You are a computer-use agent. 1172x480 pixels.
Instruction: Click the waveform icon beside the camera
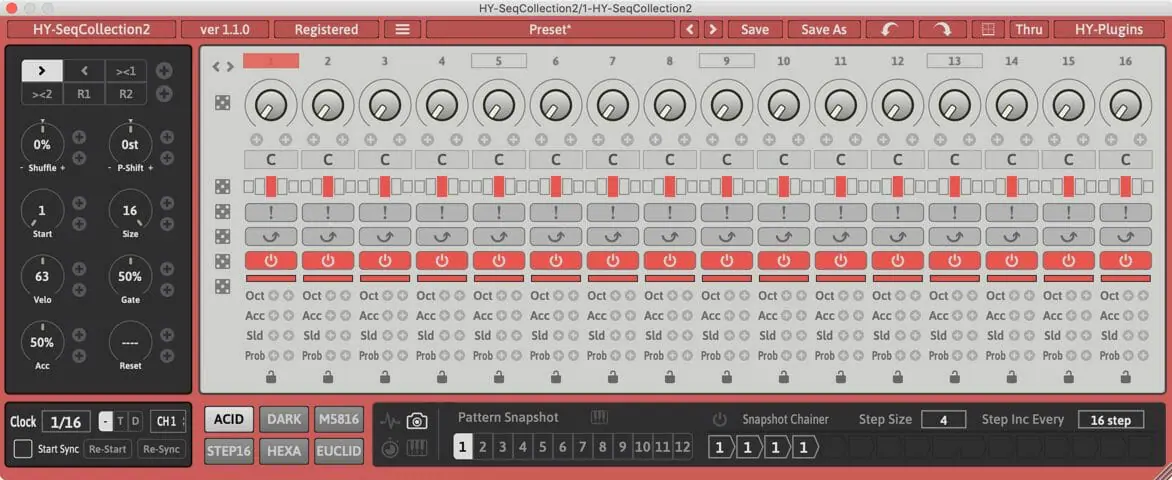[x=390, y=421]
